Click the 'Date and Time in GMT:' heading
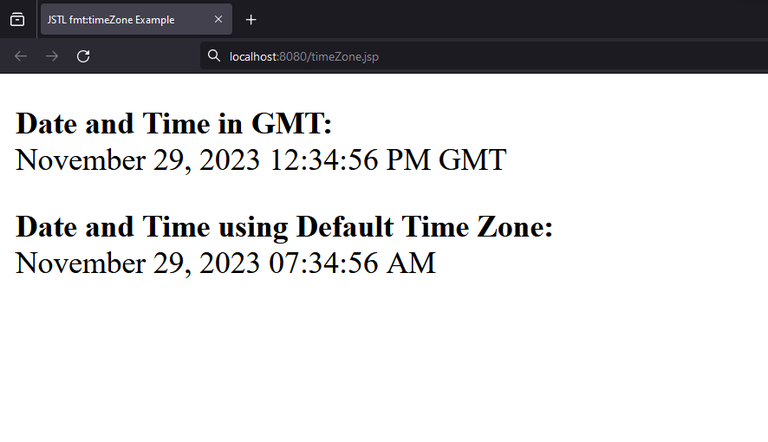This screenshot has height=442, width=768. pyautogui.click(x=174, y=124)
